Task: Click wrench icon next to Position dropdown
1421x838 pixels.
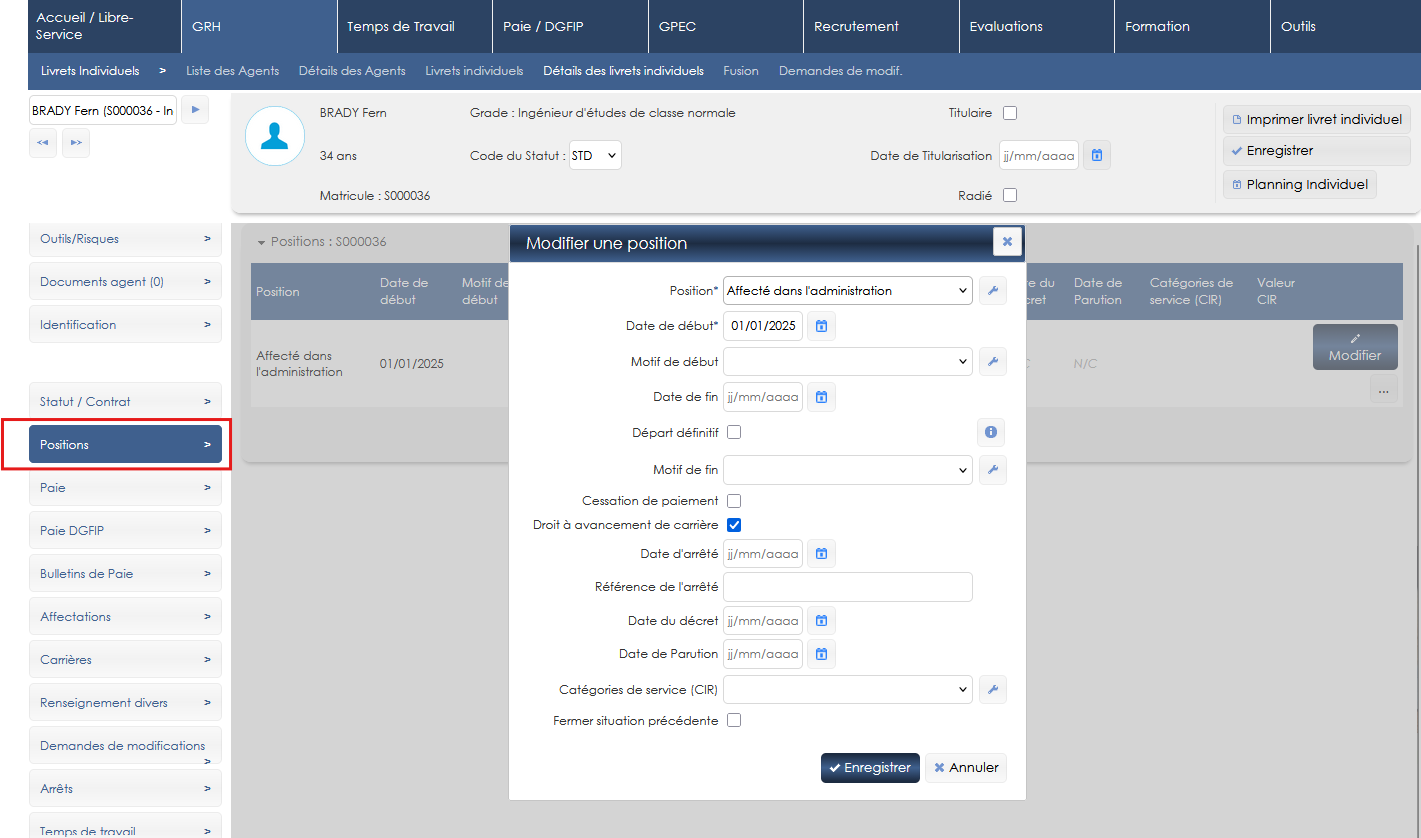Action: (992, 291)
